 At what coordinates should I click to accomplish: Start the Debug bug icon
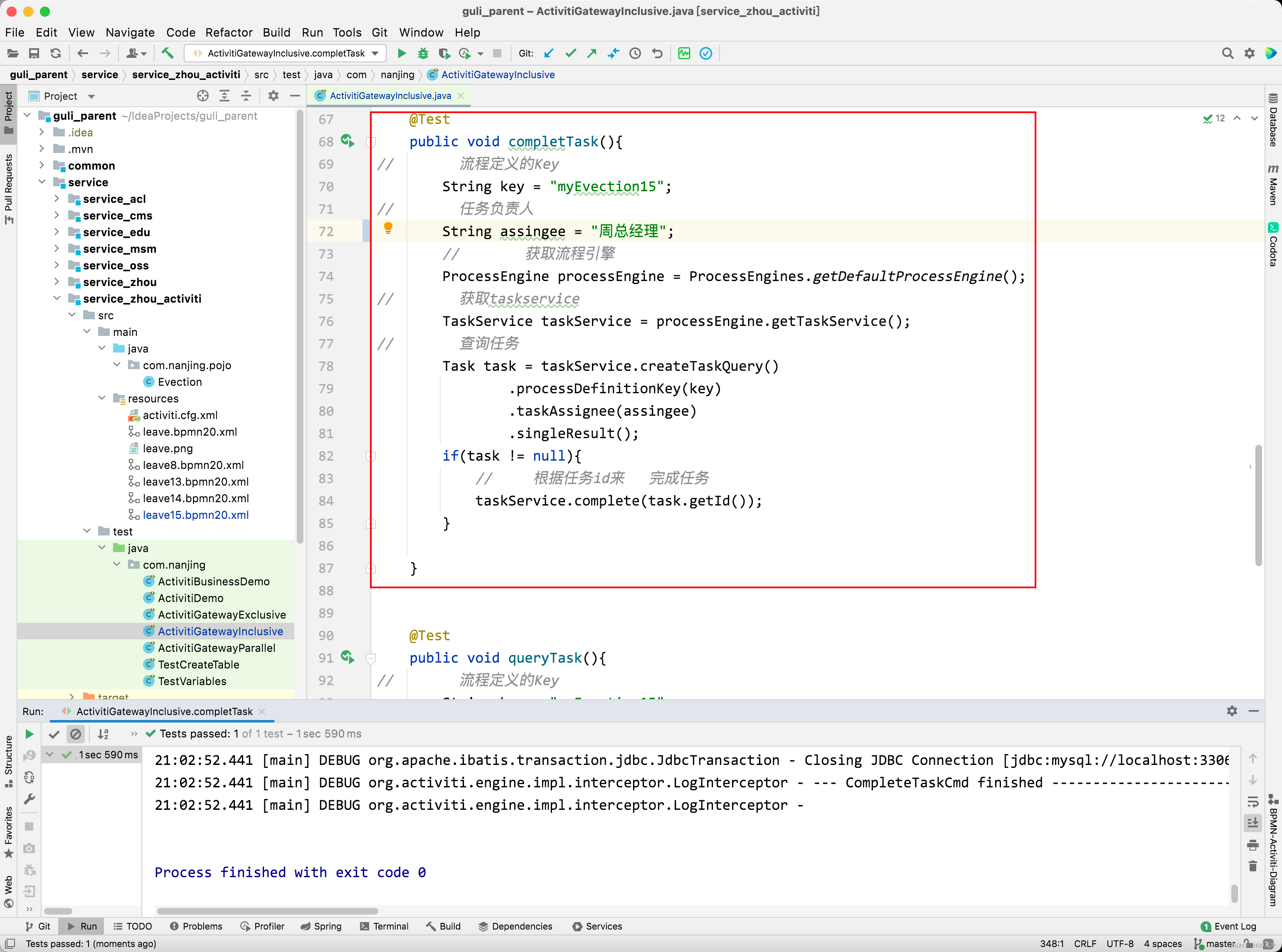pos(423,54)
